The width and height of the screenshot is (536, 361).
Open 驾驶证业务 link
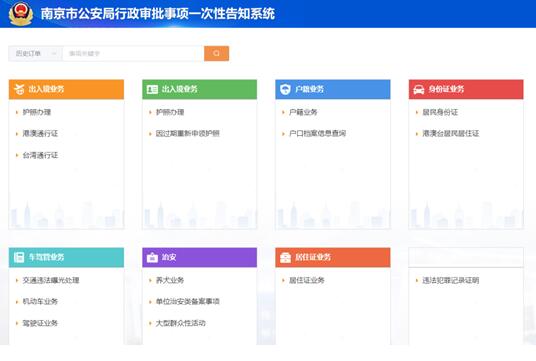[x=40, y=323]
